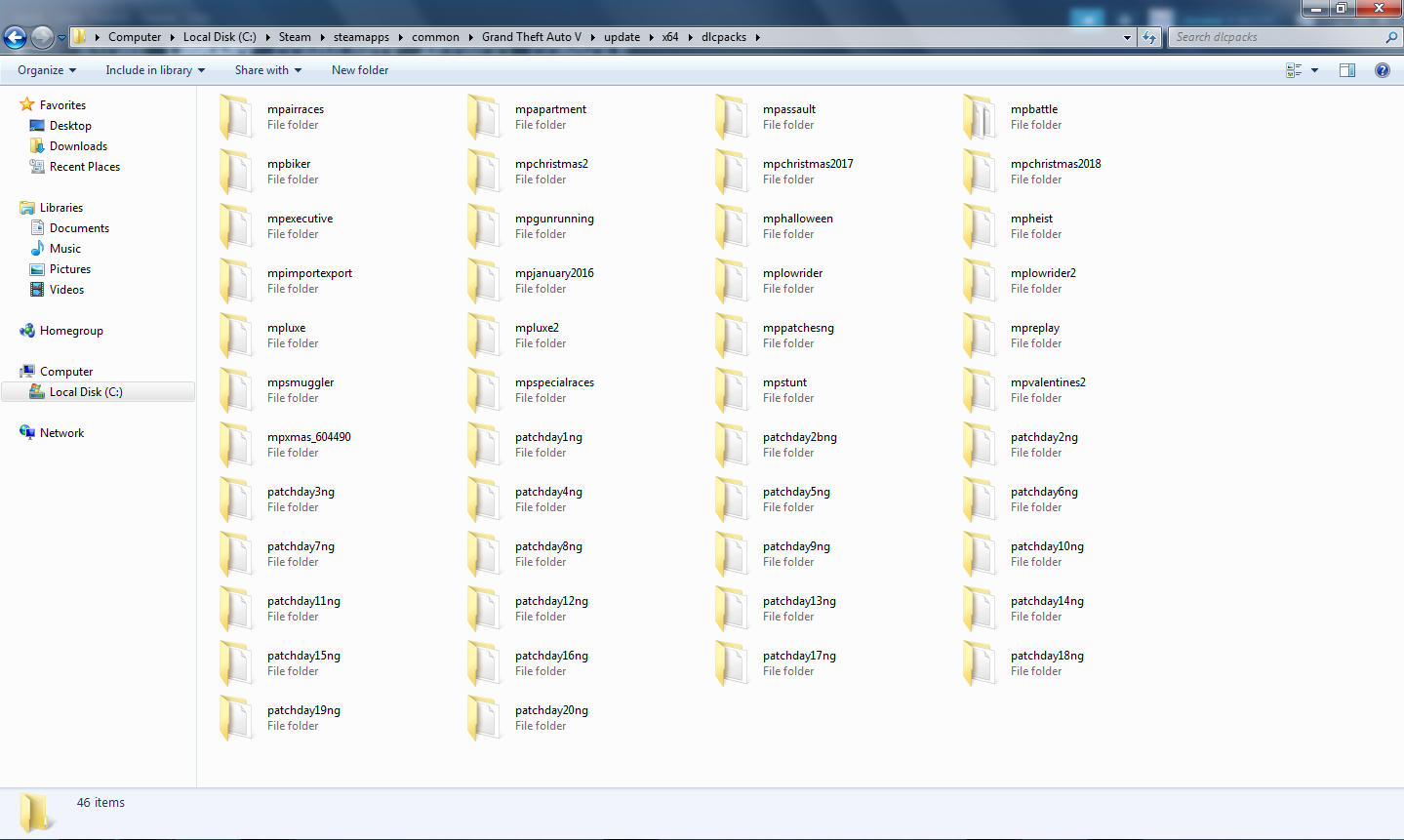
Task: Open the Include in library menu
Action: pyautogui.click(x=154, y=70)
